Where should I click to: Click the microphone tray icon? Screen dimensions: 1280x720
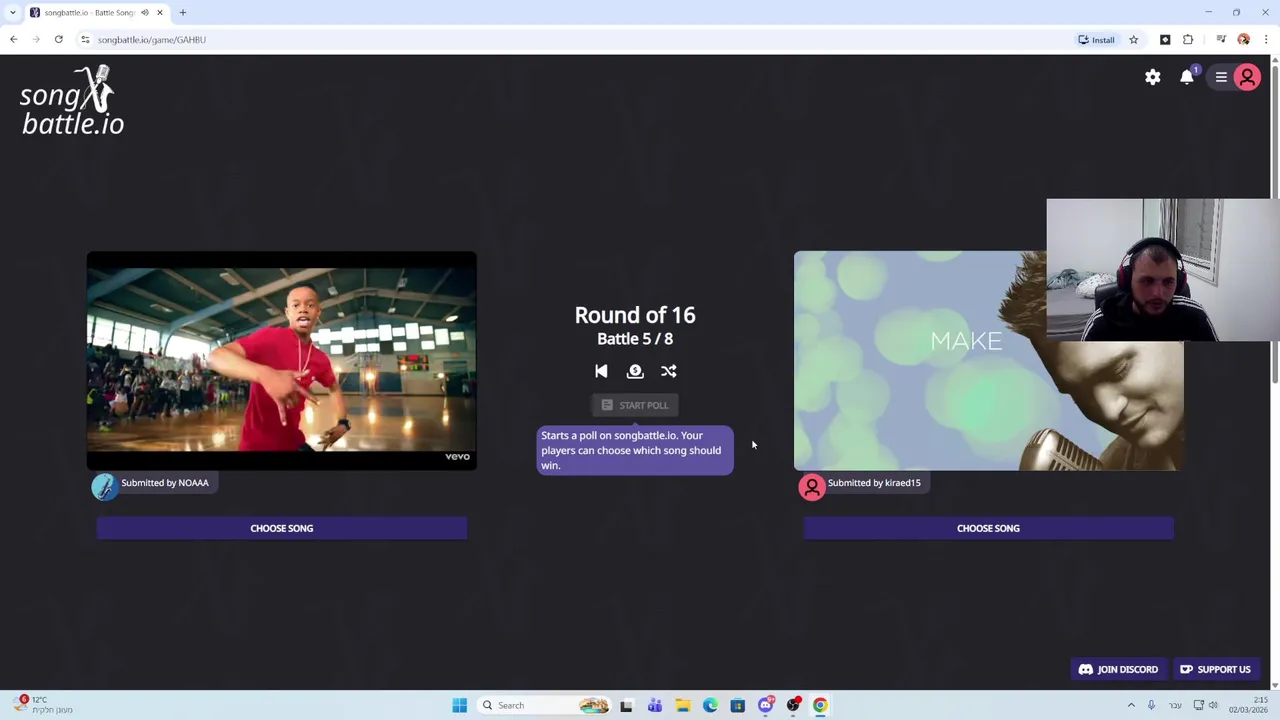[1151, 705]
